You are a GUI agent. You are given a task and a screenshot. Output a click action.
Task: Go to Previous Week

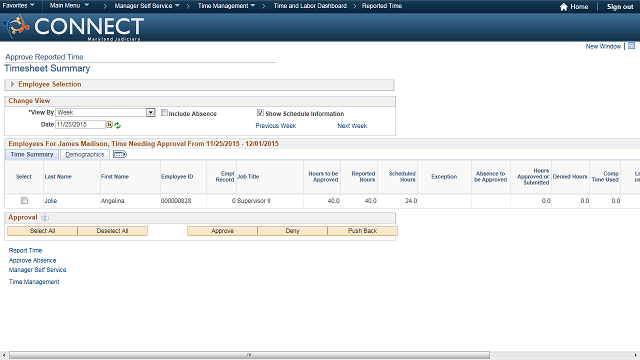[x=276, y=126]
